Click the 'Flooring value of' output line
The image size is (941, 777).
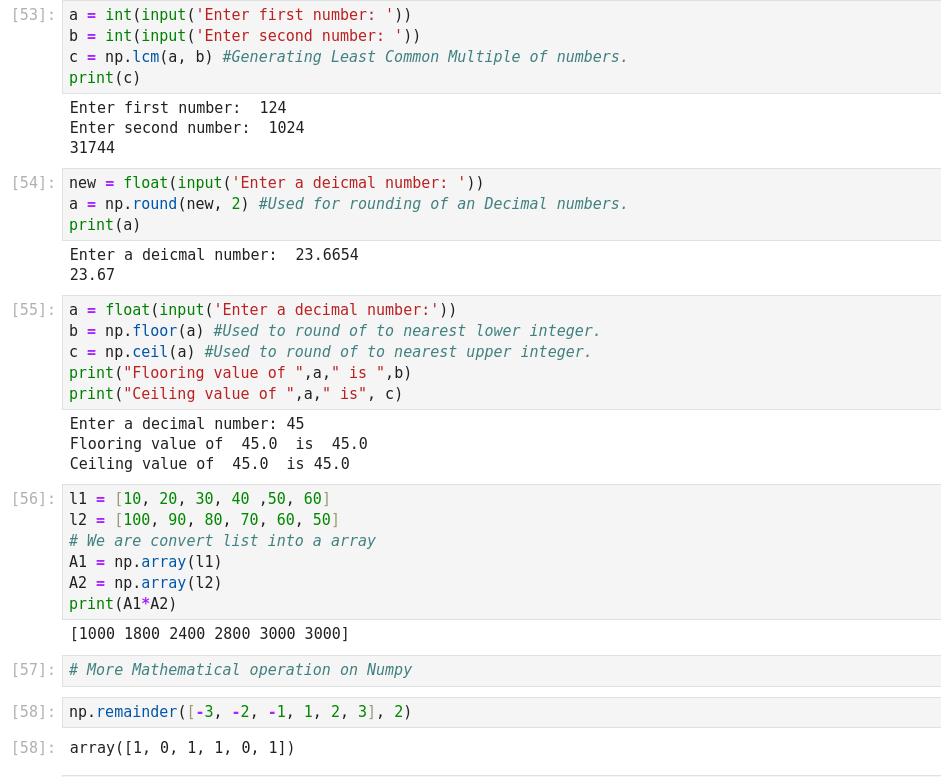[218, 444]
